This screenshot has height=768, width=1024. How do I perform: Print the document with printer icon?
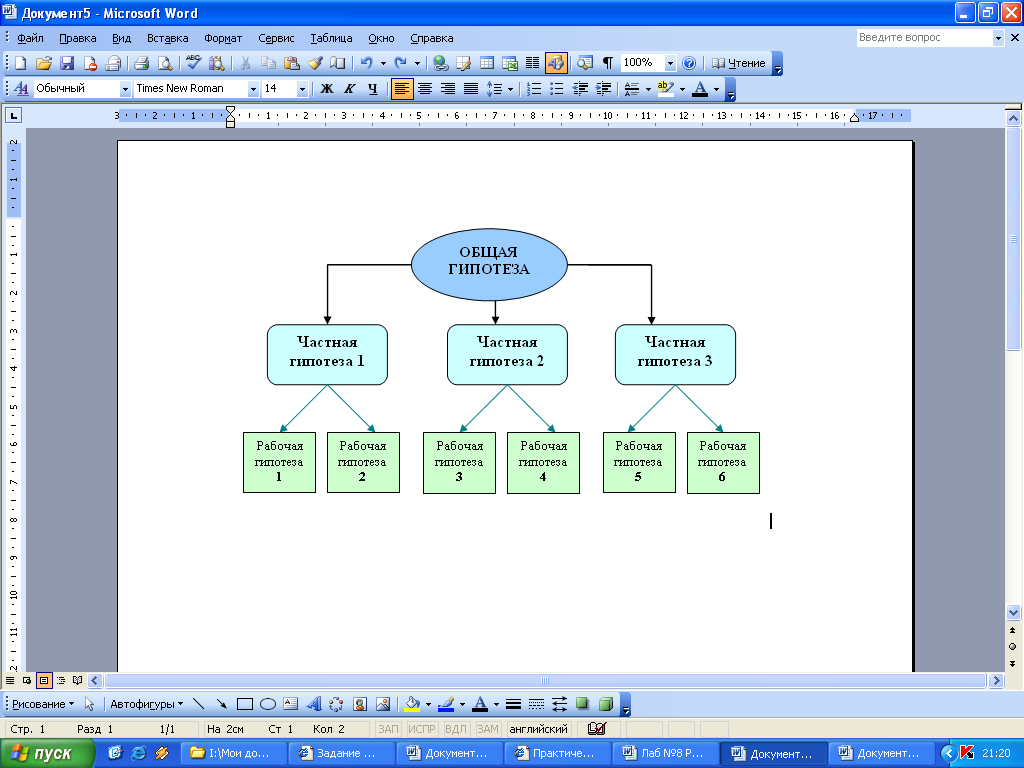pos(141,63)
